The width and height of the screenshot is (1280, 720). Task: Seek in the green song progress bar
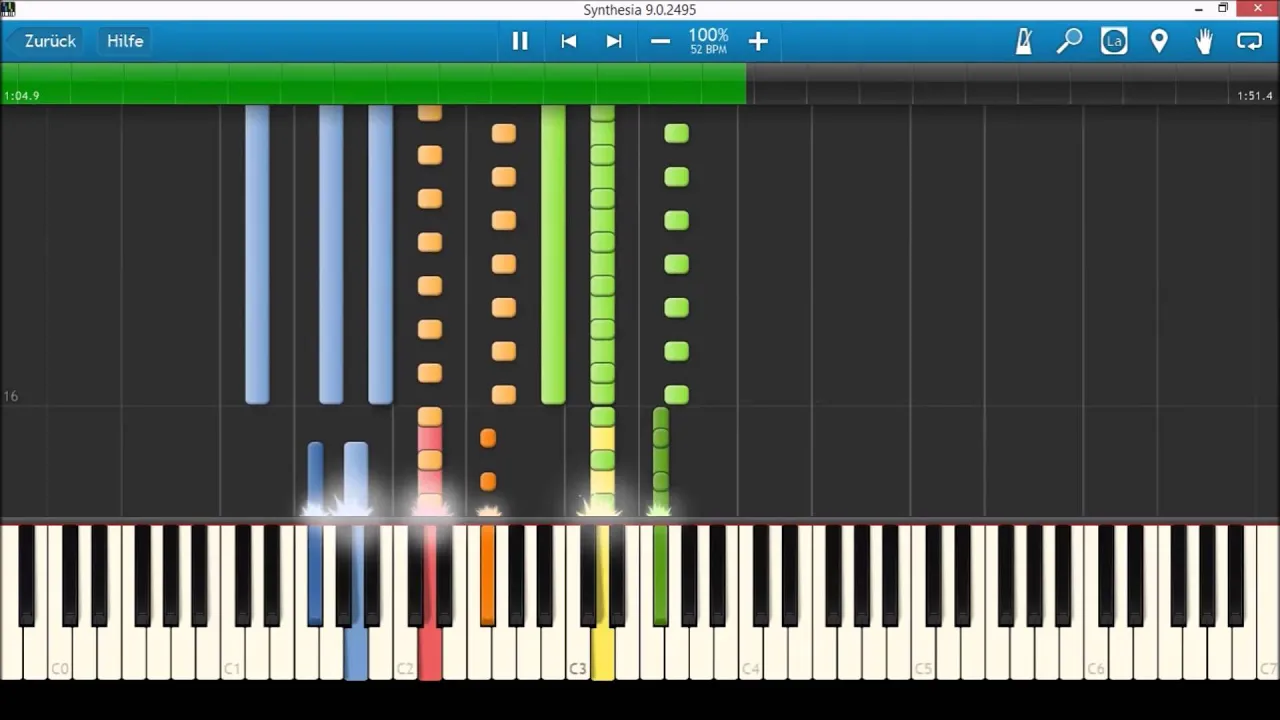coord(373,83)
